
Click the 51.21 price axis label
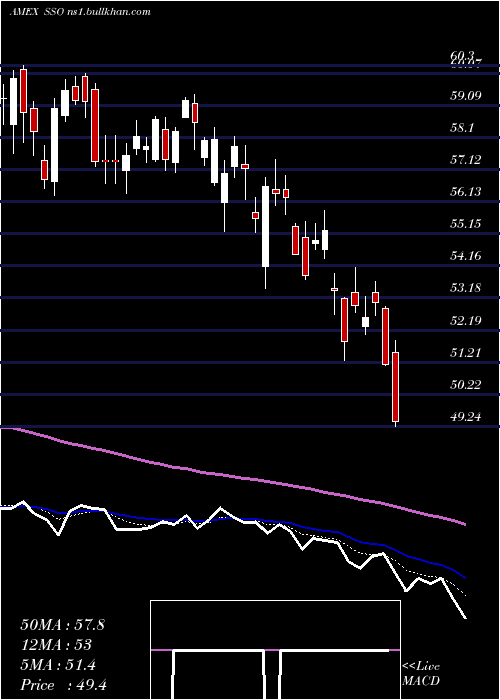tap(466, 353)
